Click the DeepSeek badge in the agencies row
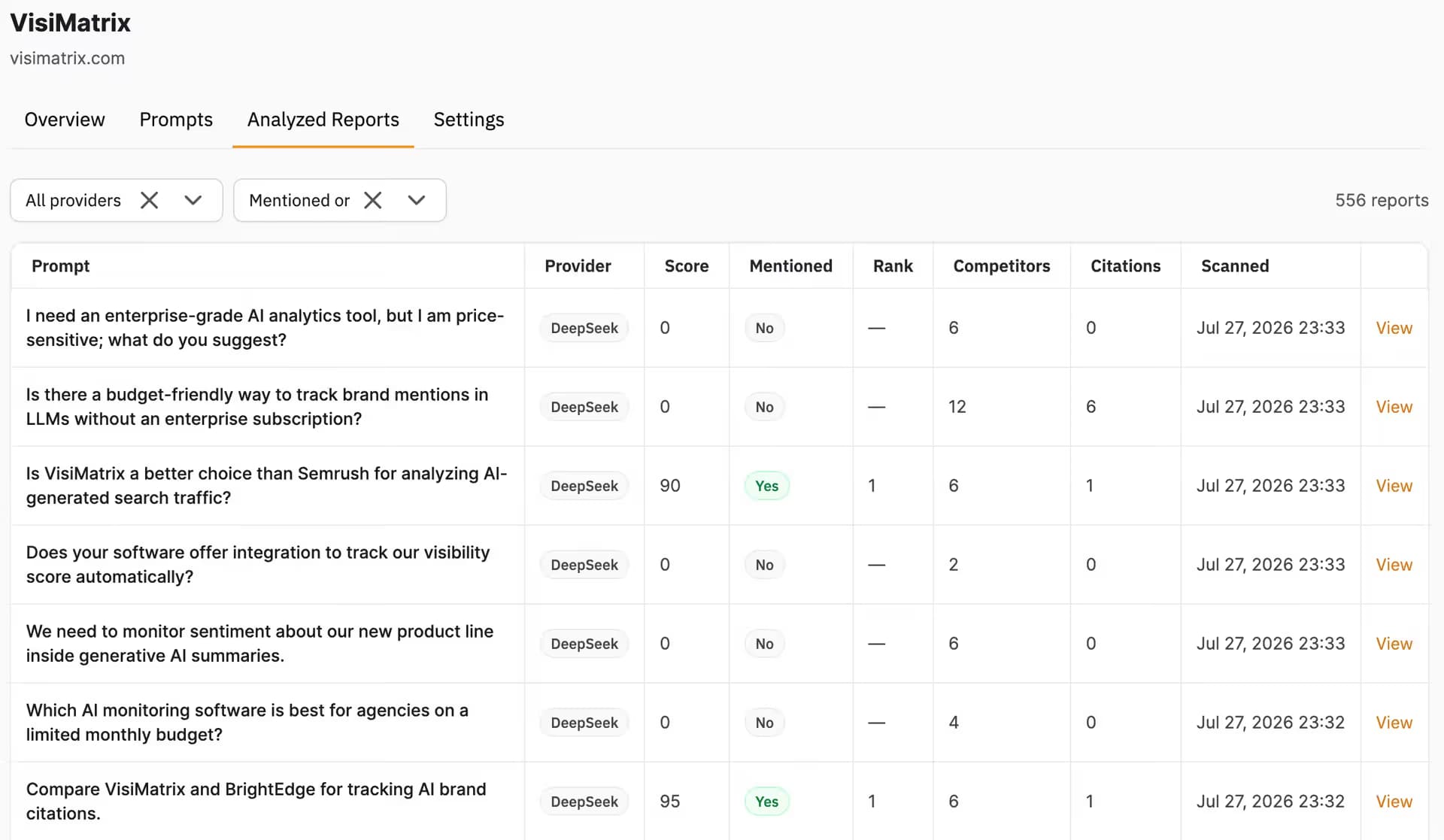Screen dimensions: 1444x840 coord(584,723)
